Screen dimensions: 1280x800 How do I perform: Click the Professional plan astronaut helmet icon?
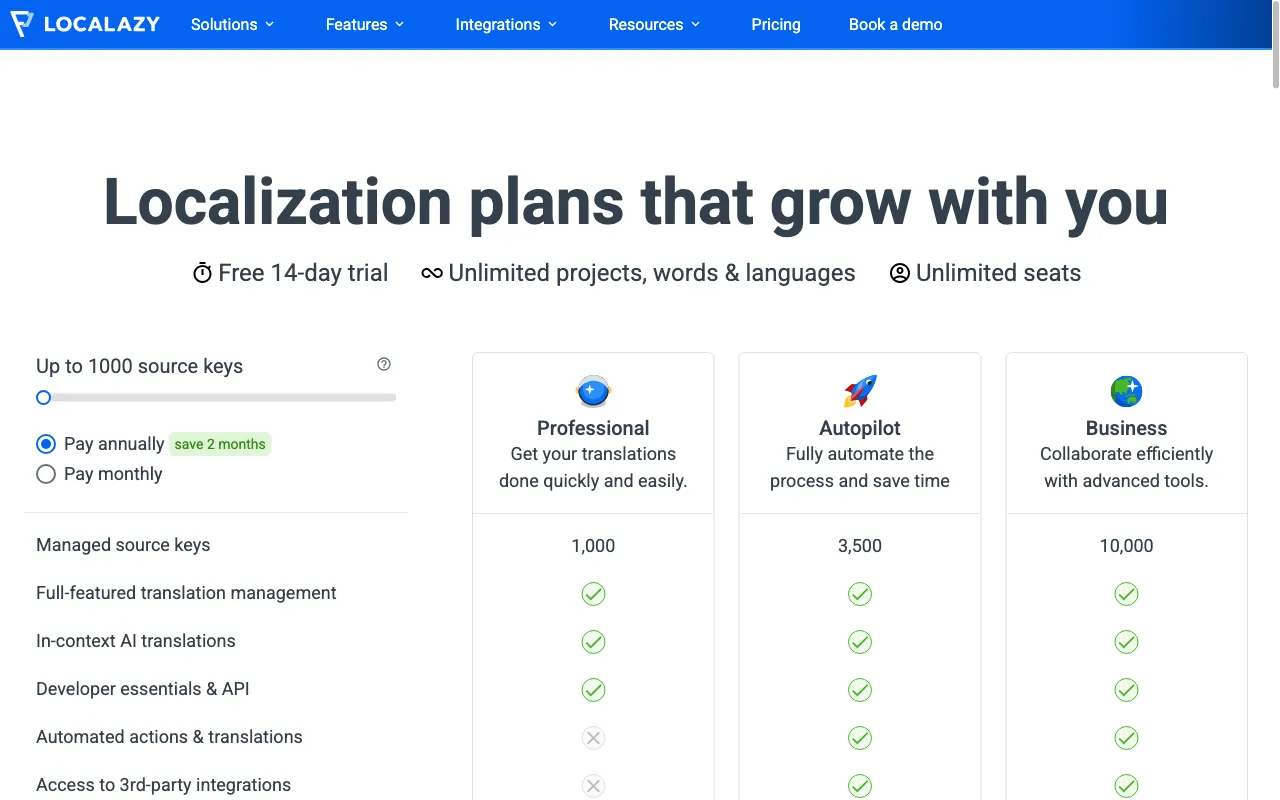(x=593, y=391)
